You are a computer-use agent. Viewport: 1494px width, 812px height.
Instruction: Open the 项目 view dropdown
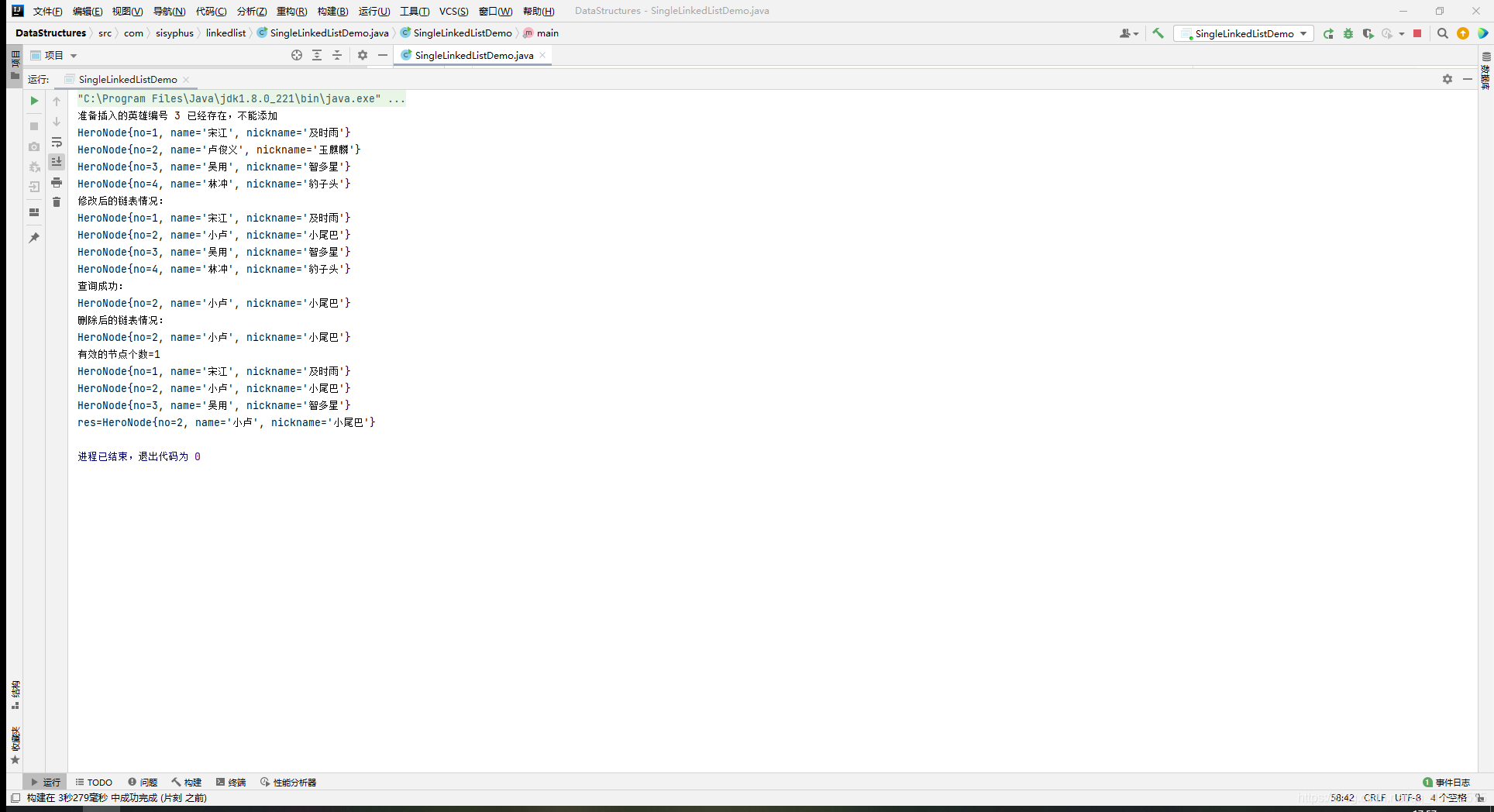53,55
